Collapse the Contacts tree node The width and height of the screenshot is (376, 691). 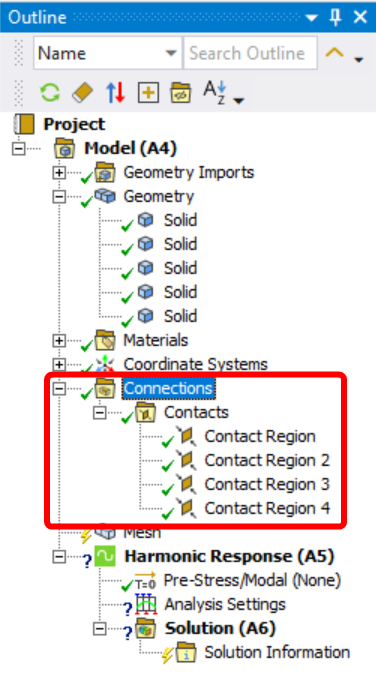pyautogui.click(x=100, y=413)
